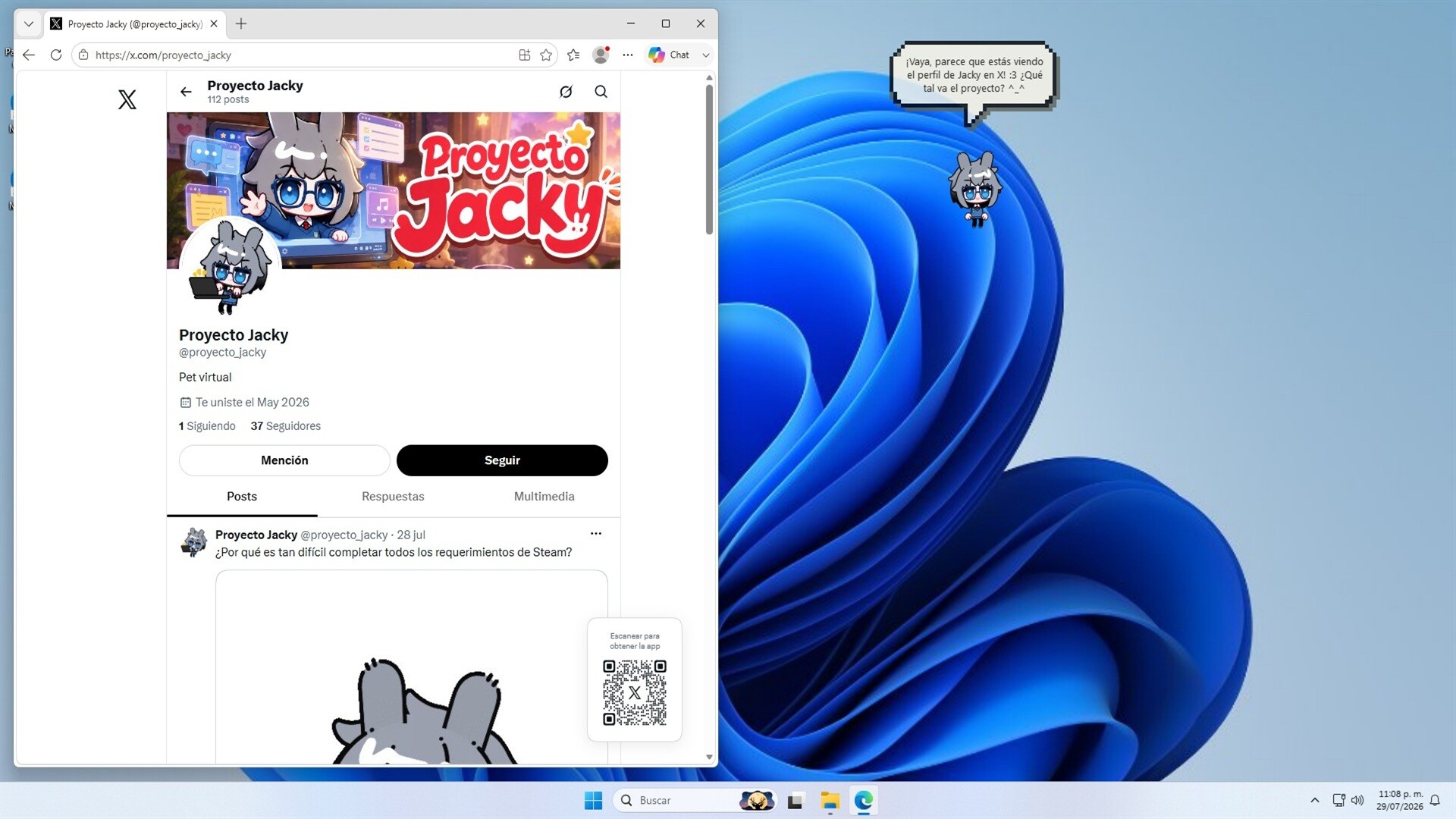Viewport: 1456px width, 819px height.
Task: Click the QR code for the app
Action: pos(635,692)
